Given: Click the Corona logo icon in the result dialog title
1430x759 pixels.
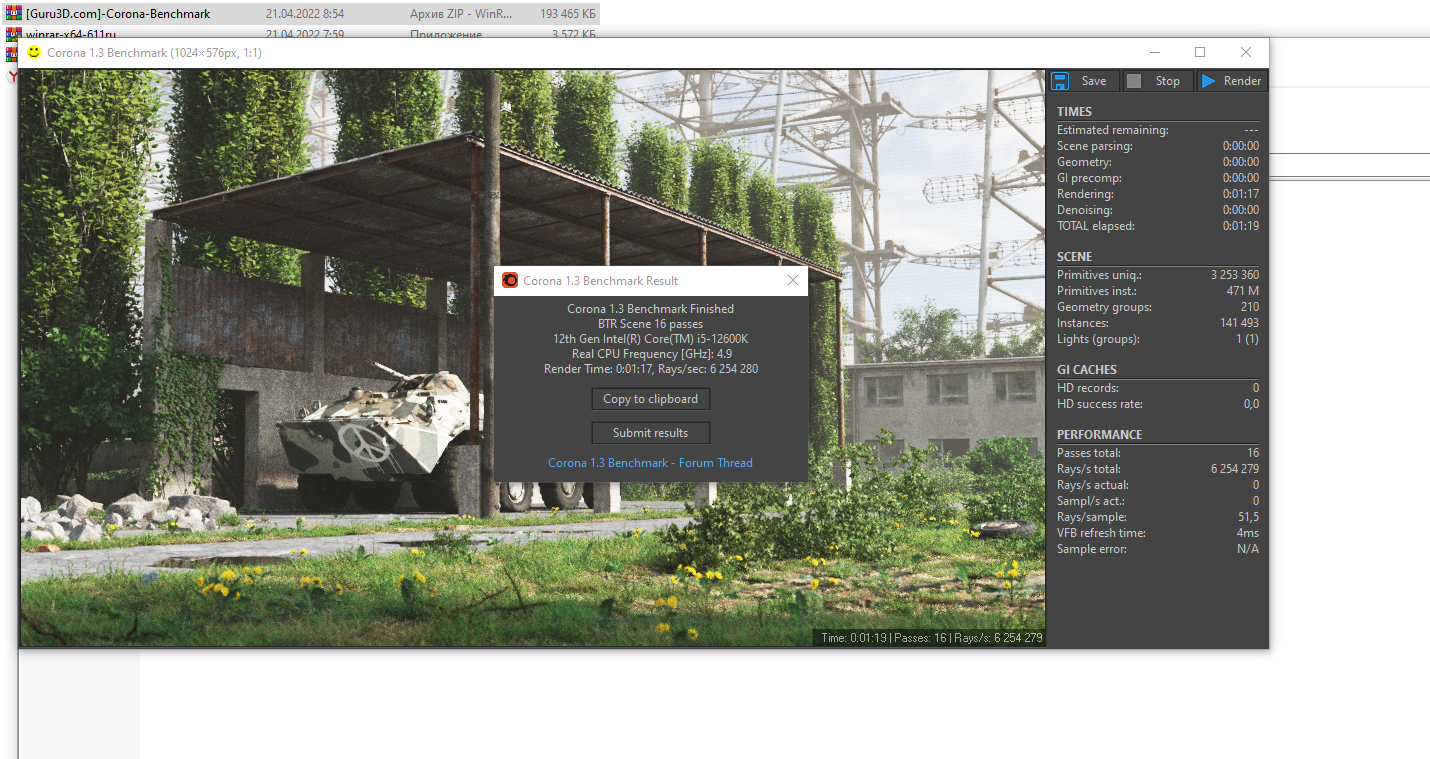Looking at the screenshot, I should click(x=510, y=281).
